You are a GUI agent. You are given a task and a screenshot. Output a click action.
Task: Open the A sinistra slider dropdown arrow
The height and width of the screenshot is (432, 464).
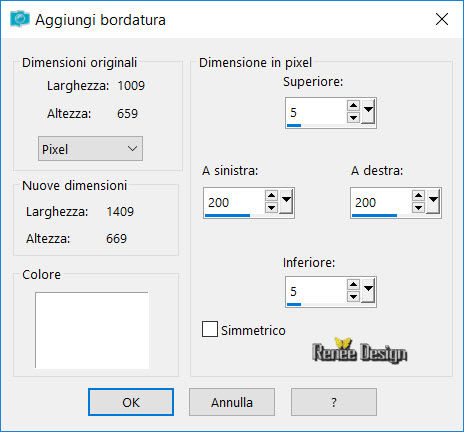tap(286, 201)
